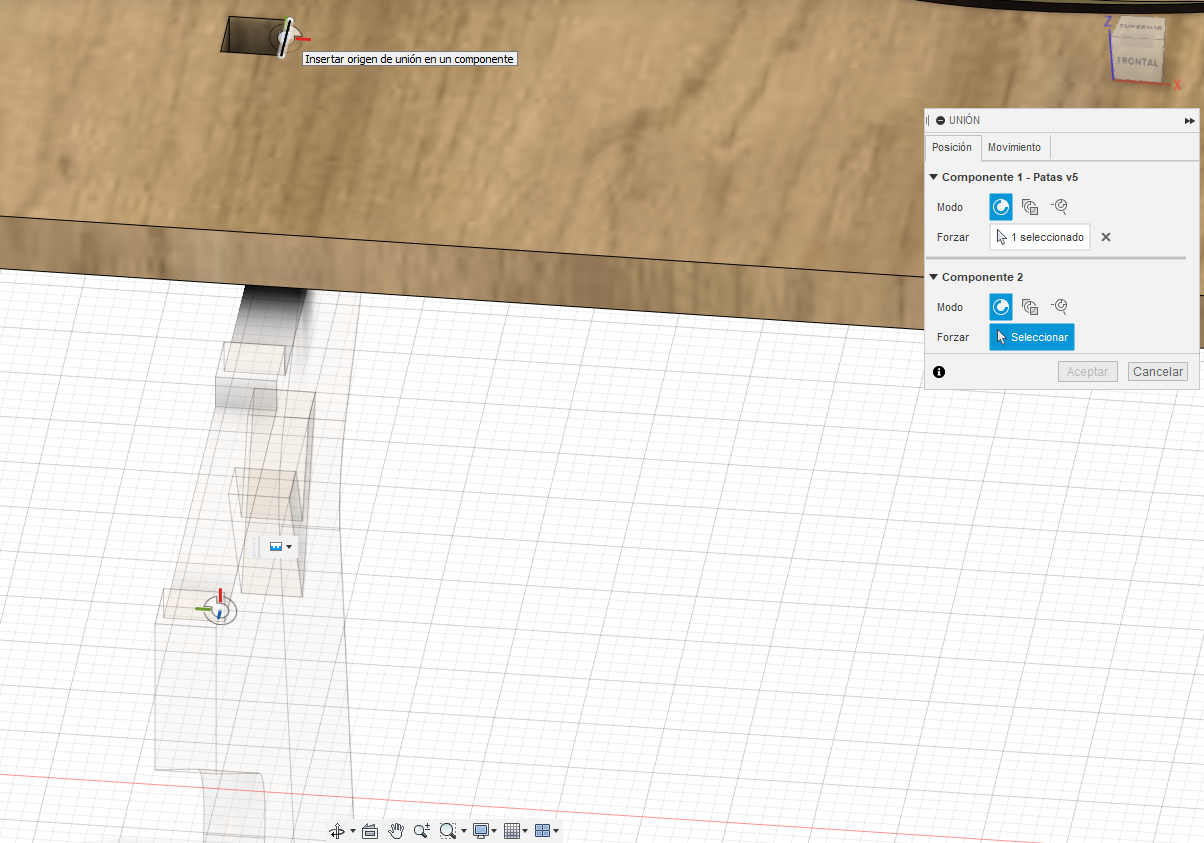Screen dimensions: 1204x843
Task: Select the Orbit tool in navigation bar
Action: 337,831
